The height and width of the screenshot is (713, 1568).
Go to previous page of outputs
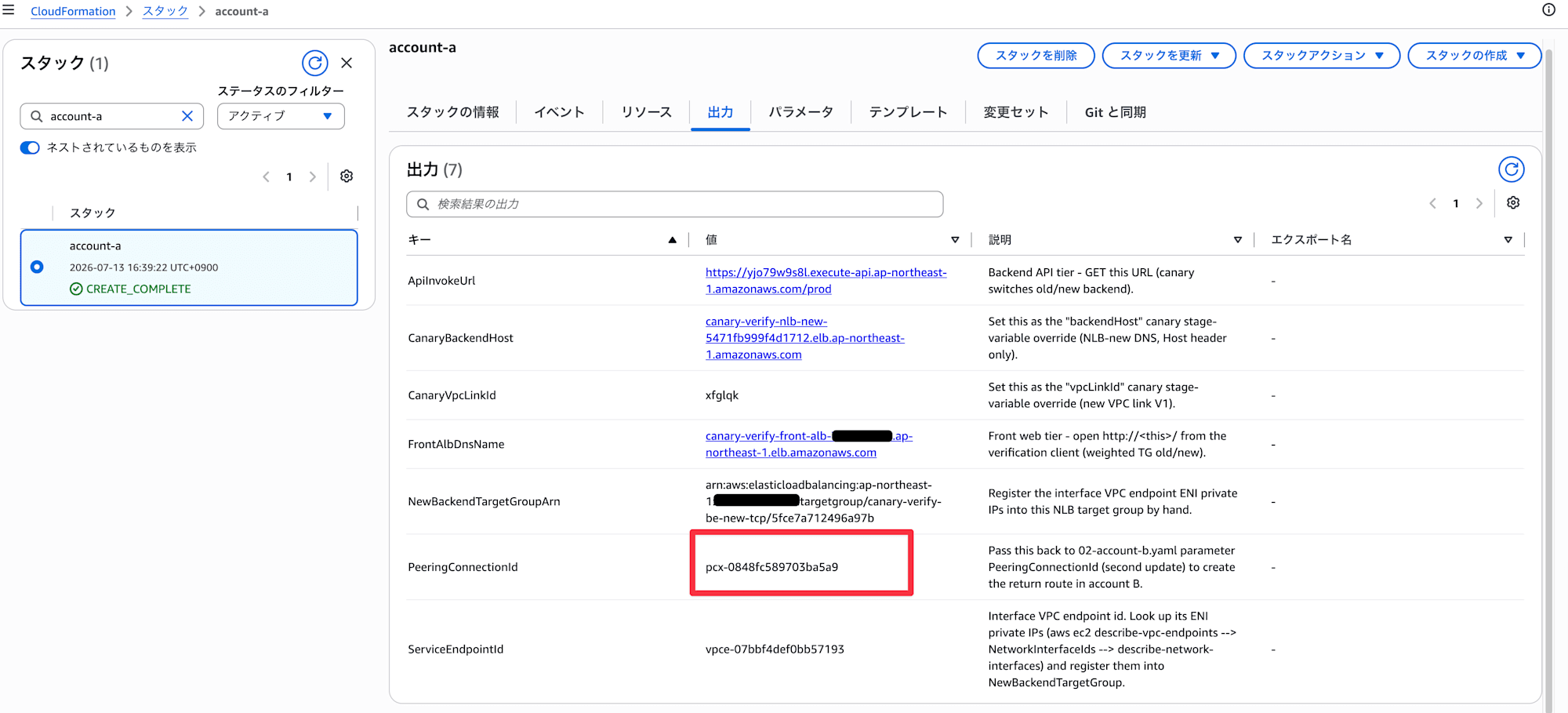pyautogui.click(x=1432, y=203)
